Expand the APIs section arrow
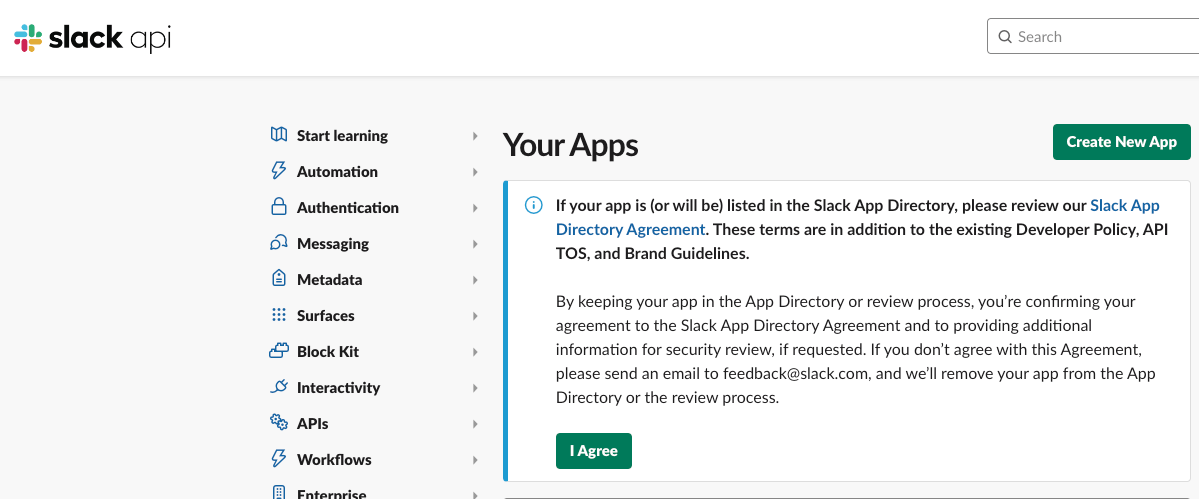The height and width of the screenshot is (499, 1199). coord(475,423)
